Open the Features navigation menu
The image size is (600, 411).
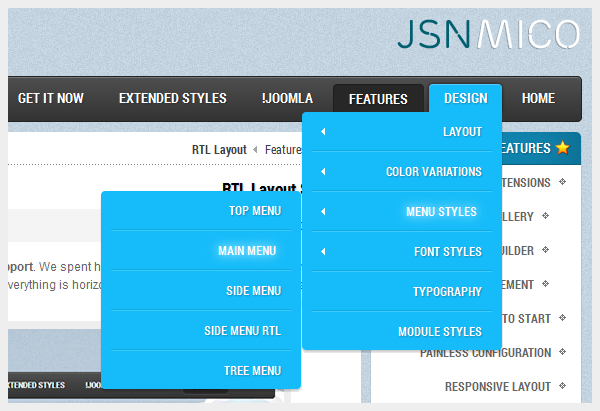coord(378,99)
